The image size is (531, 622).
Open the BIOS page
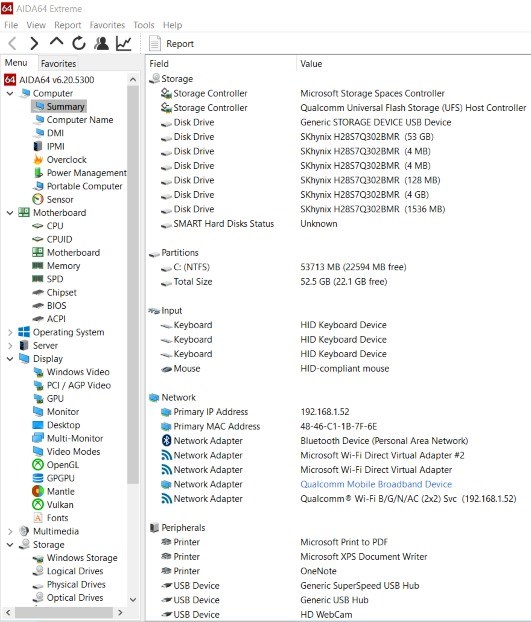click(50, 305)
